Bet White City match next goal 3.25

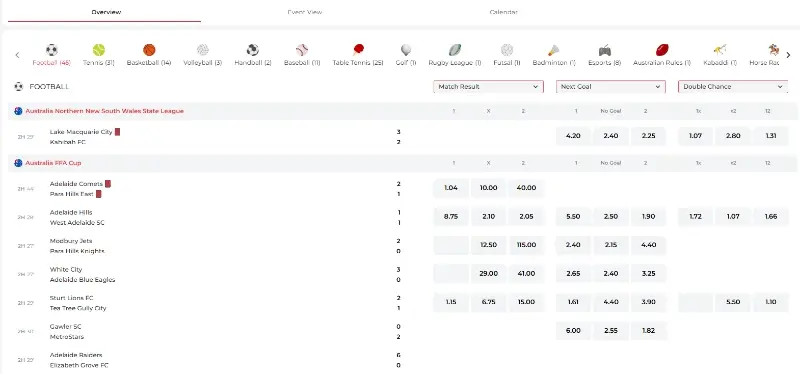(648, 273)
